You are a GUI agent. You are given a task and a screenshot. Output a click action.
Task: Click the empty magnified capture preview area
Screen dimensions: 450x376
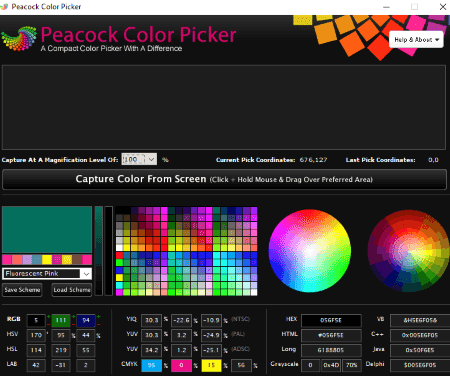click(x=224, y=107)
